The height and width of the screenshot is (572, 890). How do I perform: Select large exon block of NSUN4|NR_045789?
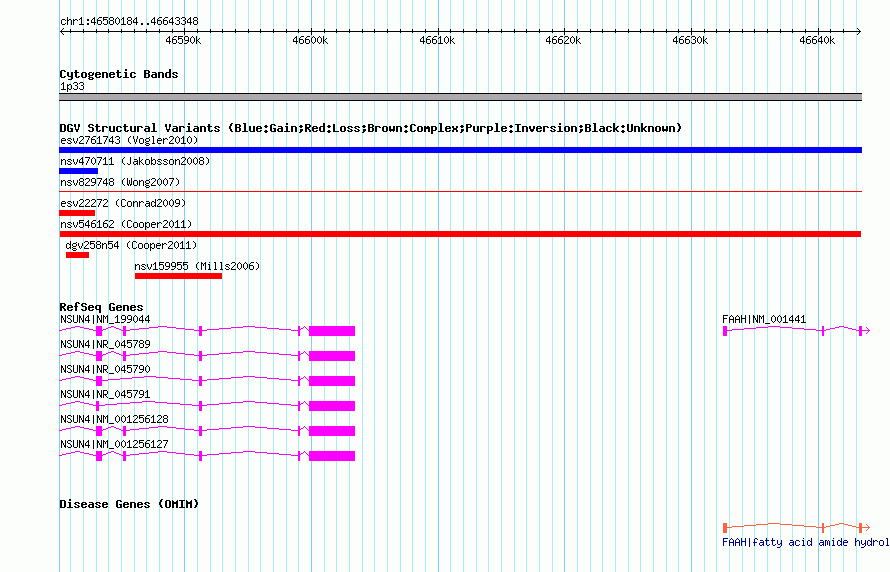pyautogui.click(x=332, y=356)
